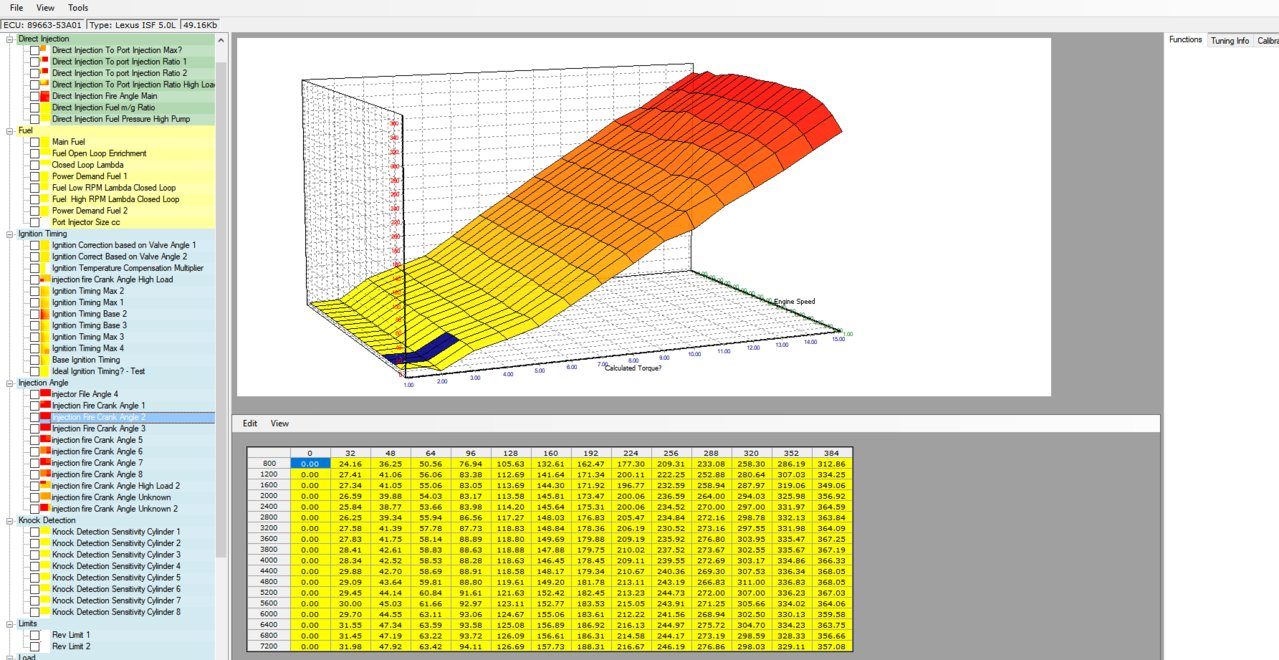Select injection fire Crank Angle Unknown item
This screenshot has height=660, width=1279.
pos(111,497)
